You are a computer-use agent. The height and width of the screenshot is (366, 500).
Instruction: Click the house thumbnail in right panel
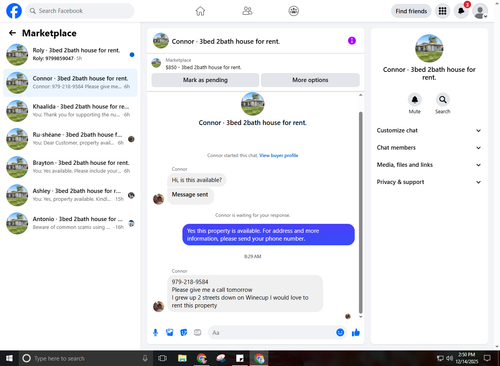pos(429,48)
